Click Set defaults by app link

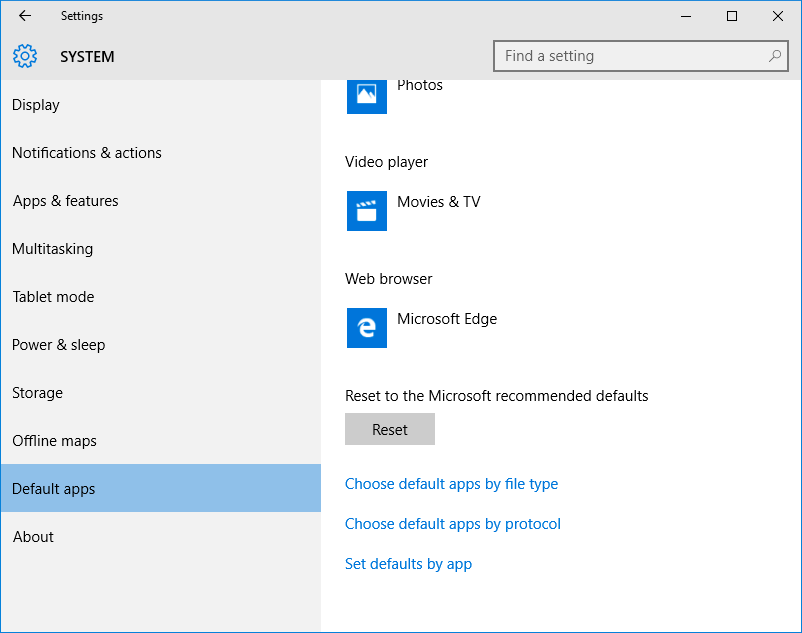coord(408,564)
